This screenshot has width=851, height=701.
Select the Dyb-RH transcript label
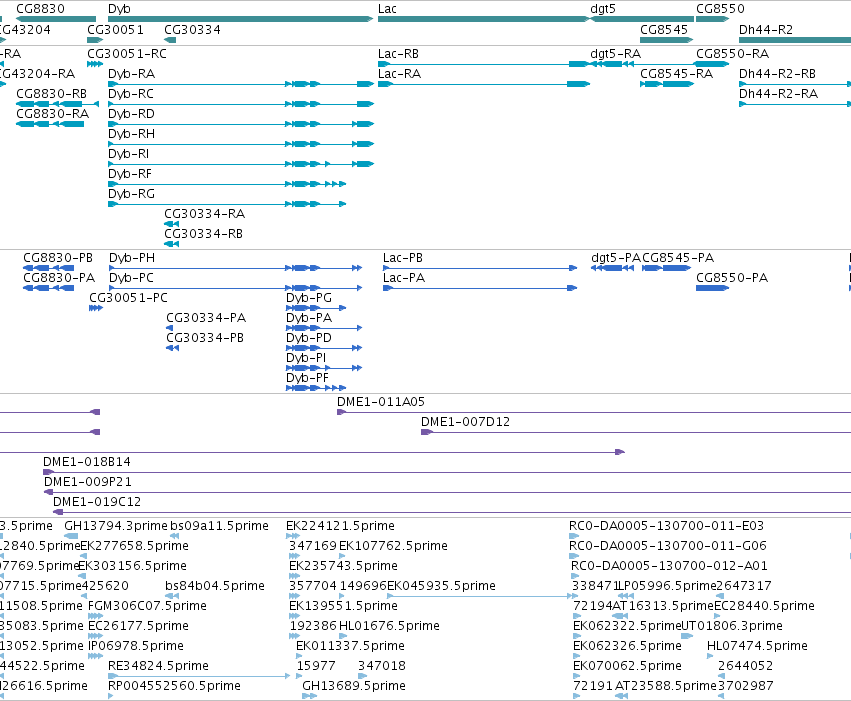pyautogui.click(x=131, y=134)
